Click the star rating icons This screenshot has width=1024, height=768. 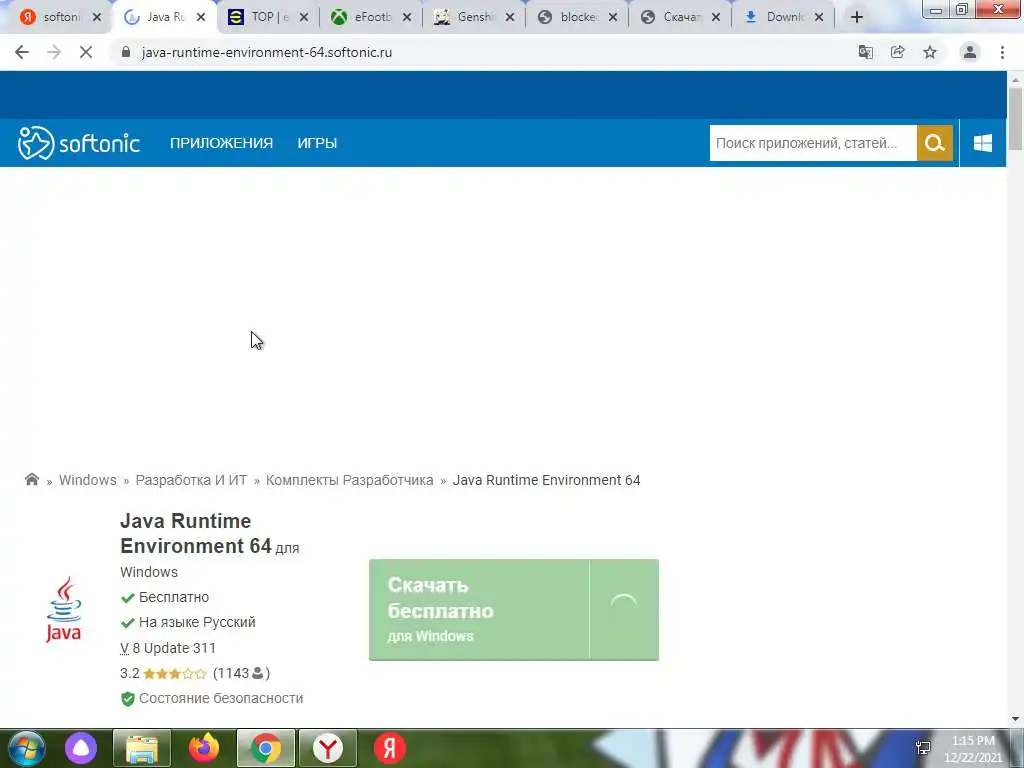click(x=174, y=673)
